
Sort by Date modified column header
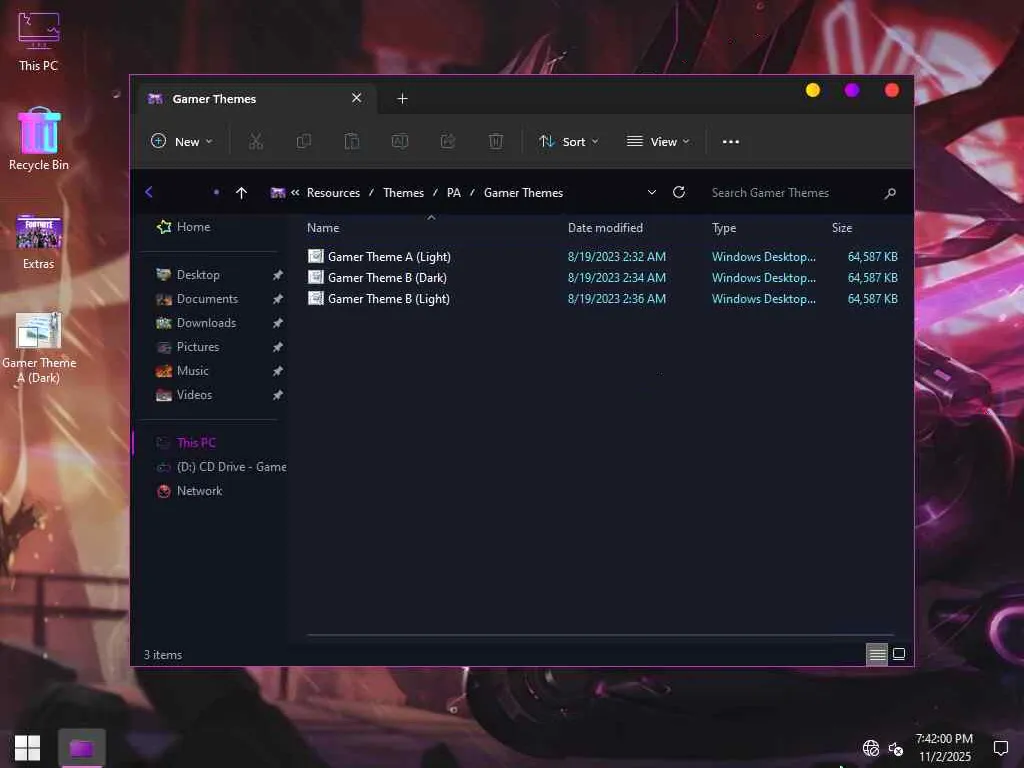point(605,228)
